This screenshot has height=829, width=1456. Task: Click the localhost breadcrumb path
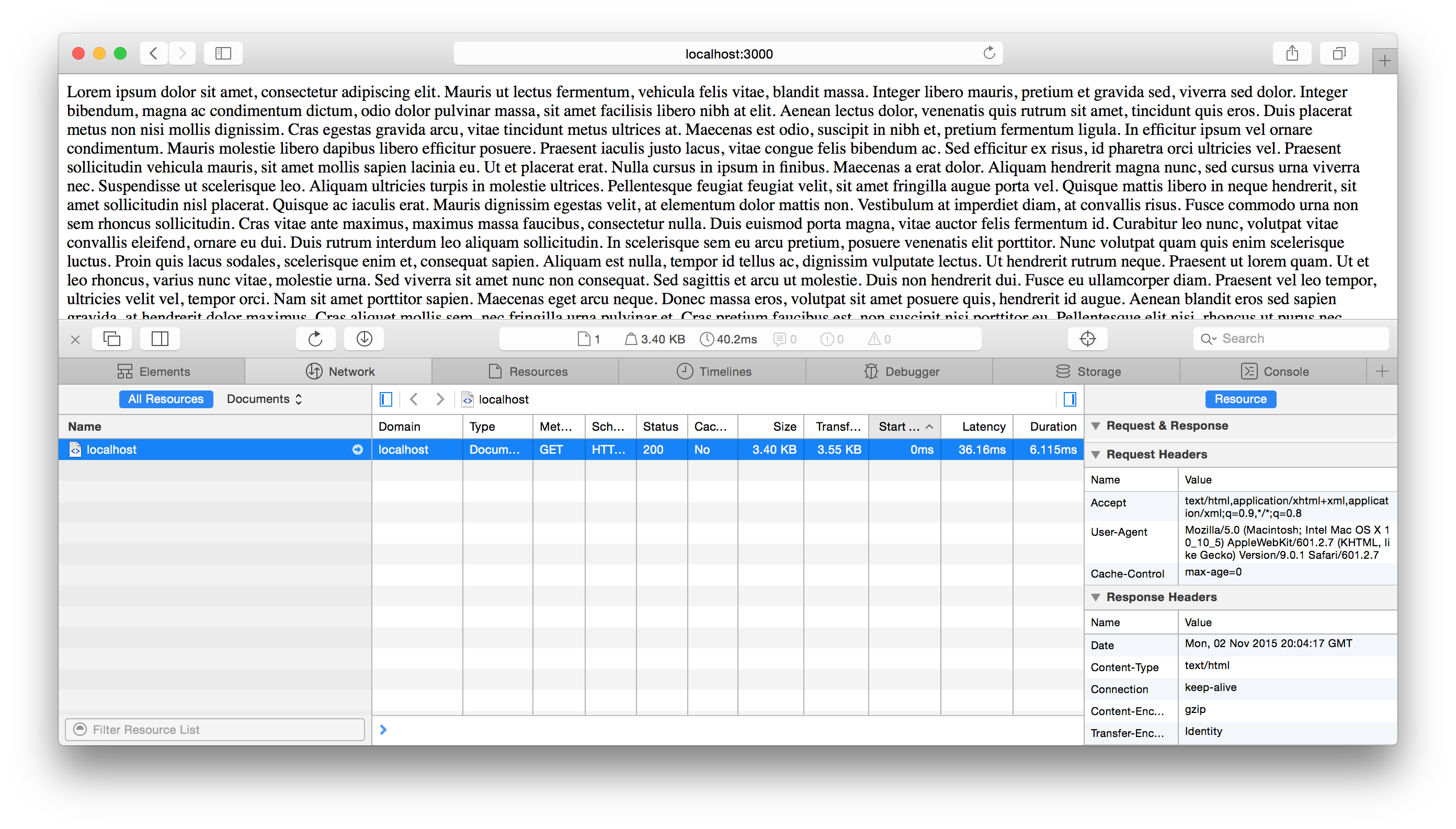click(496, 400)
